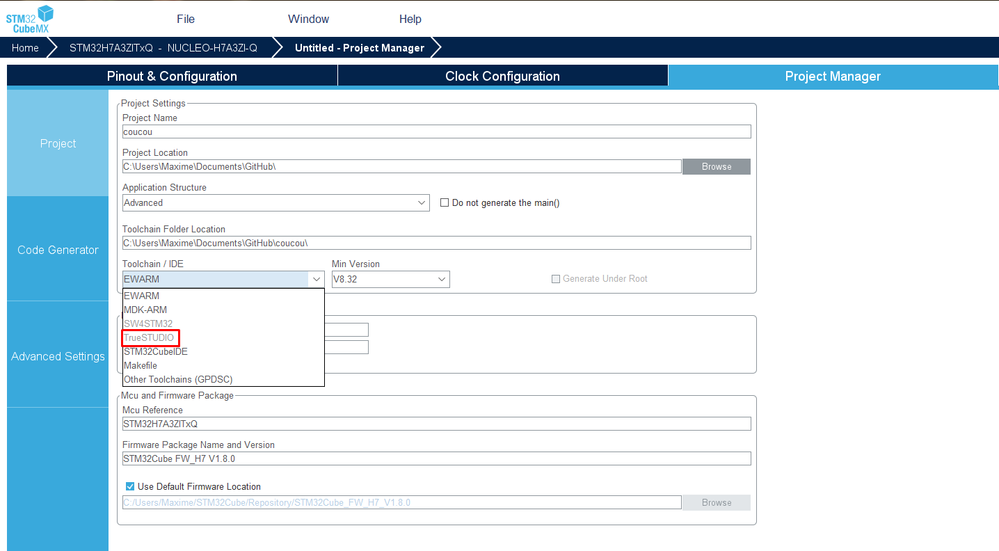999x551 pixels.
Task: Click the Toolchain Folder Location field
Action: [x=436, y=243]
